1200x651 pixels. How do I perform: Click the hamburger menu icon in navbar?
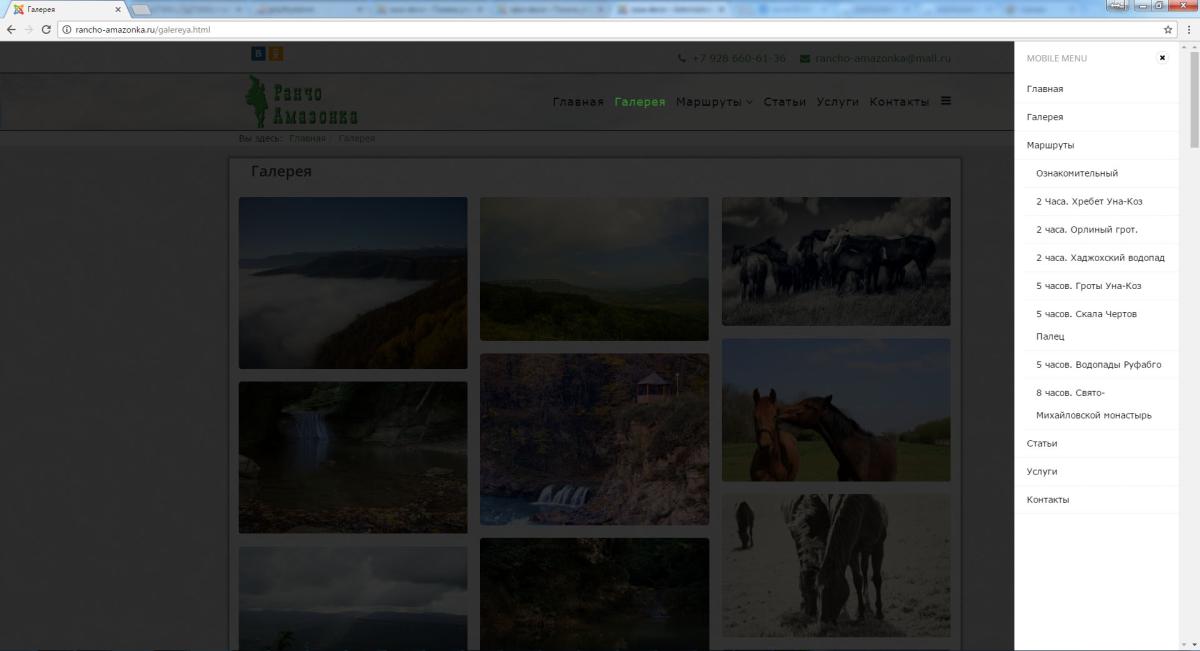[946, 101]
